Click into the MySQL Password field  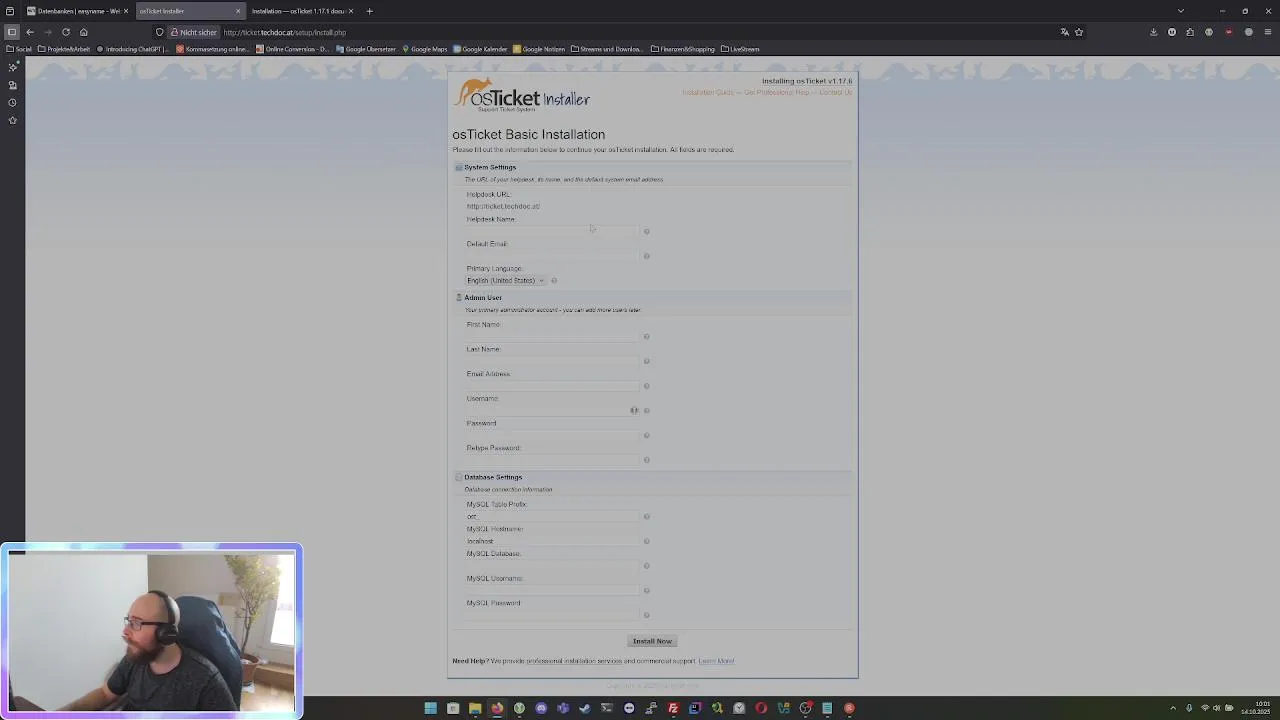[x=552, y=615]
